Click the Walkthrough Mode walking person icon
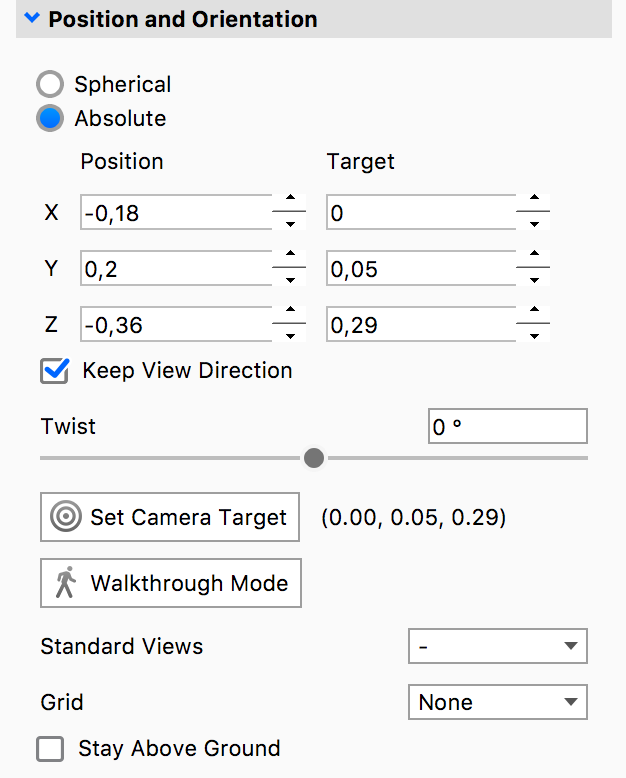The width and height of the screenshot is (626, 778). click(x=66, y=583)
